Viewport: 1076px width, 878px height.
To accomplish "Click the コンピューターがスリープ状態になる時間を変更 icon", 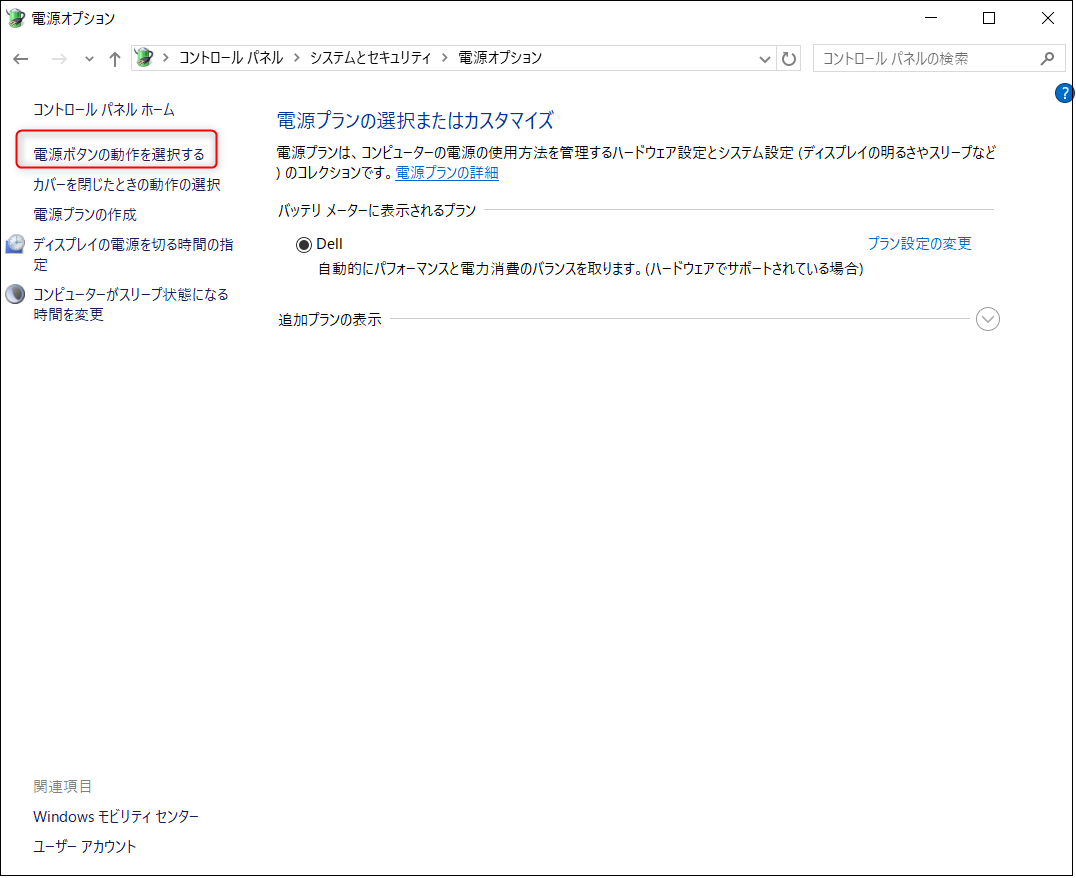I will click(x=15, y=293).
